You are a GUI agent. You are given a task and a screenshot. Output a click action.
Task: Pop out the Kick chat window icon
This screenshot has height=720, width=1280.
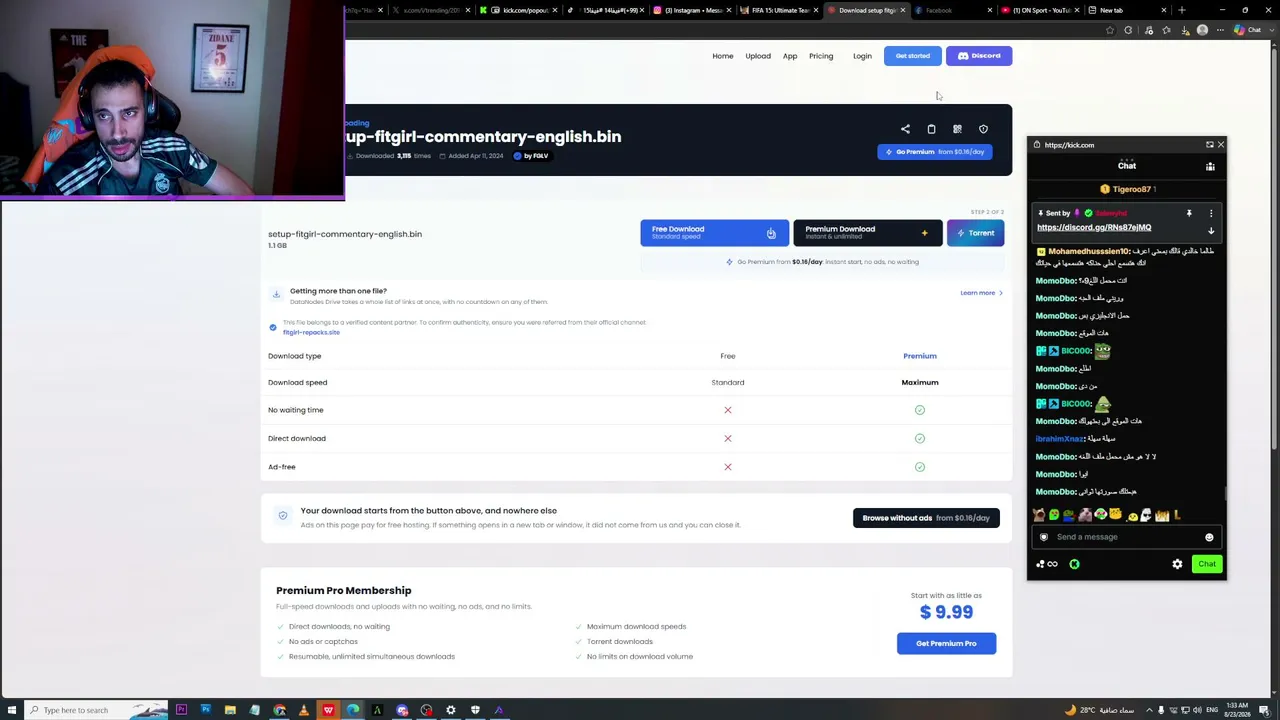pos(1209,145)
